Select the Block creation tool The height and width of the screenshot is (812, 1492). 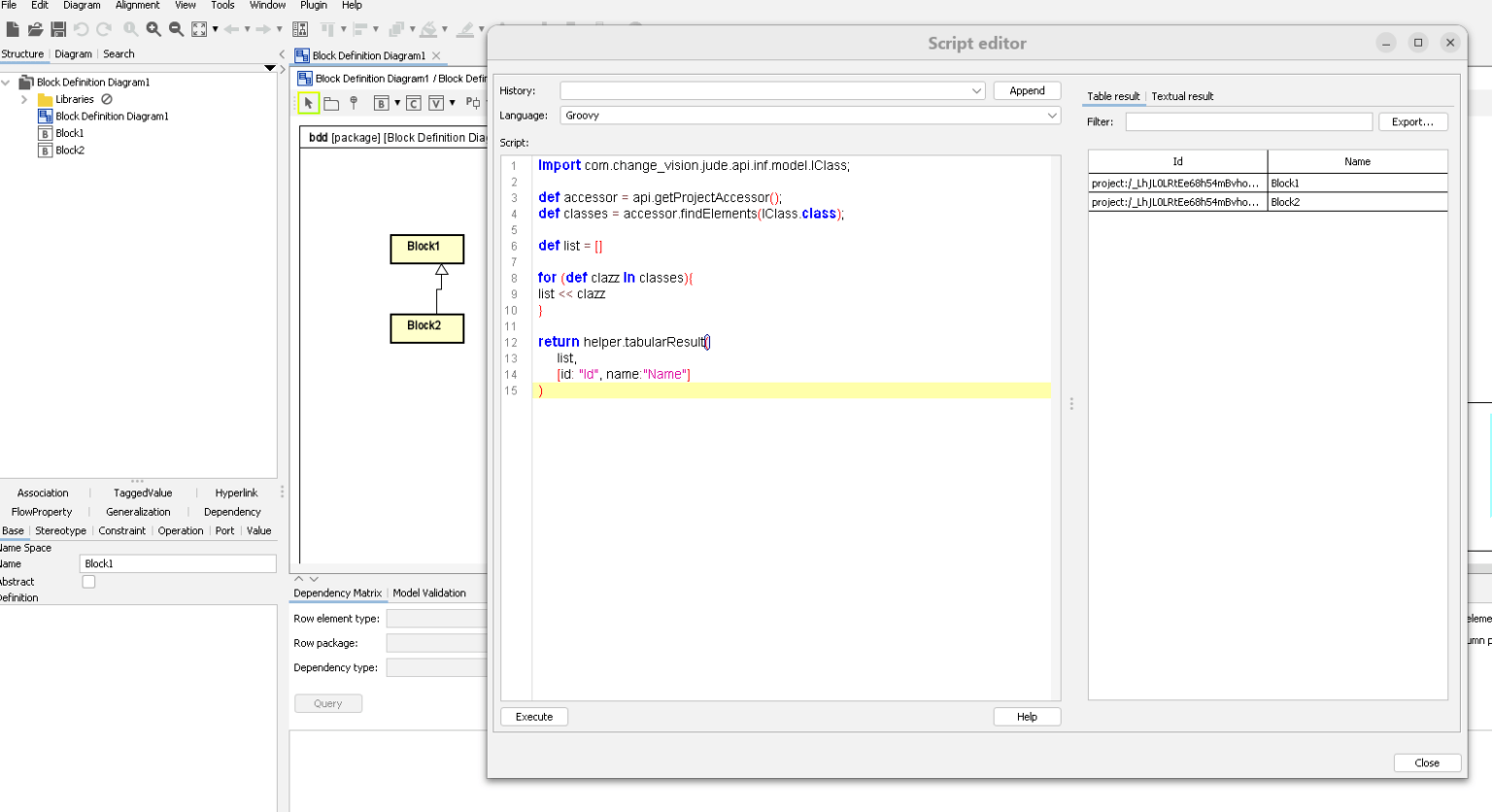tap(382, 102)
